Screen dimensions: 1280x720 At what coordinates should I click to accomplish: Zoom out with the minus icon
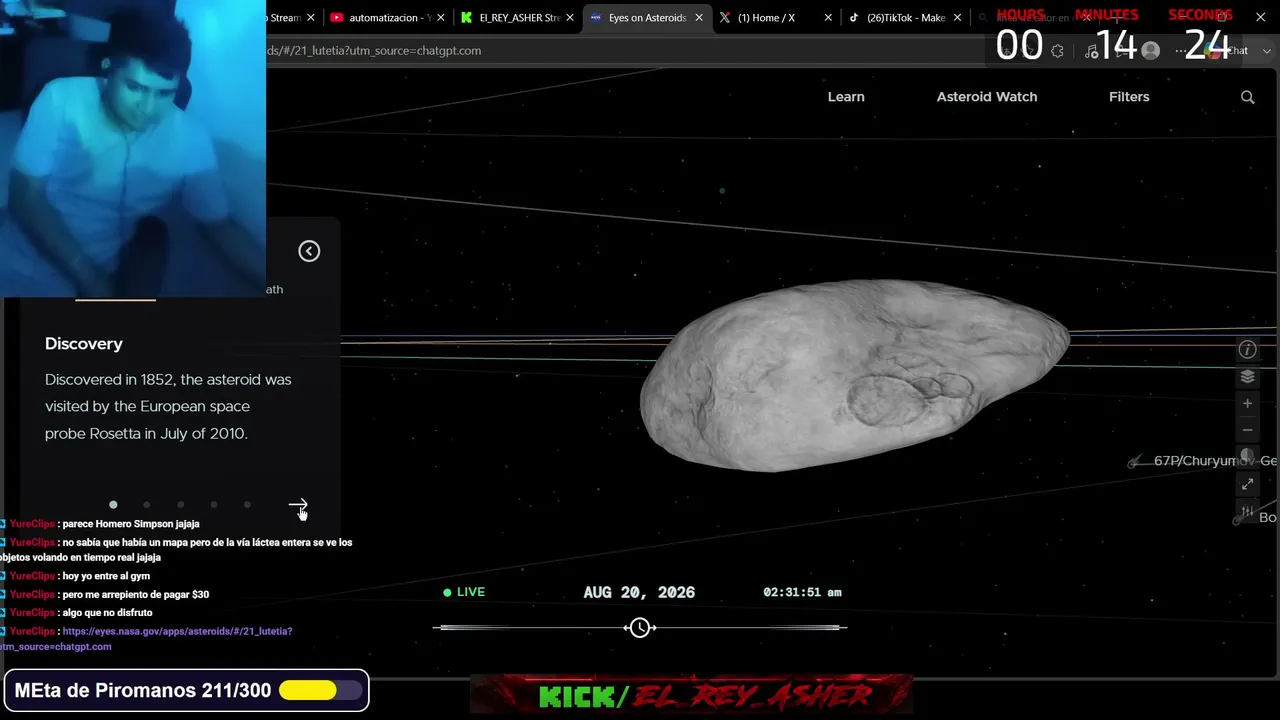click(x=1247, y=430)
